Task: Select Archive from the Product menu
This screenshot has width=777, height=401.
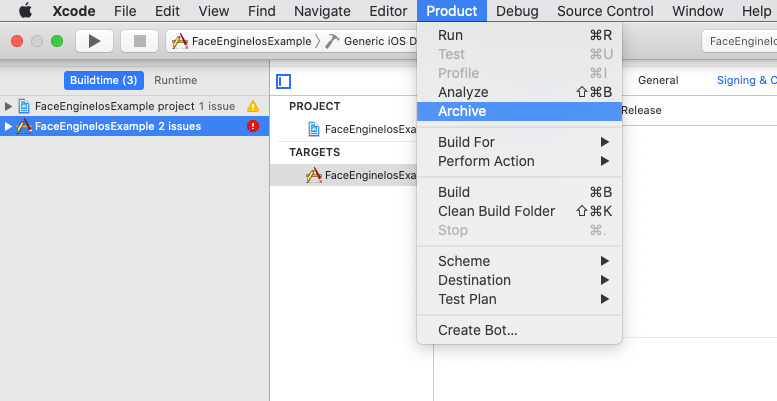Action: tap(462, 111)
